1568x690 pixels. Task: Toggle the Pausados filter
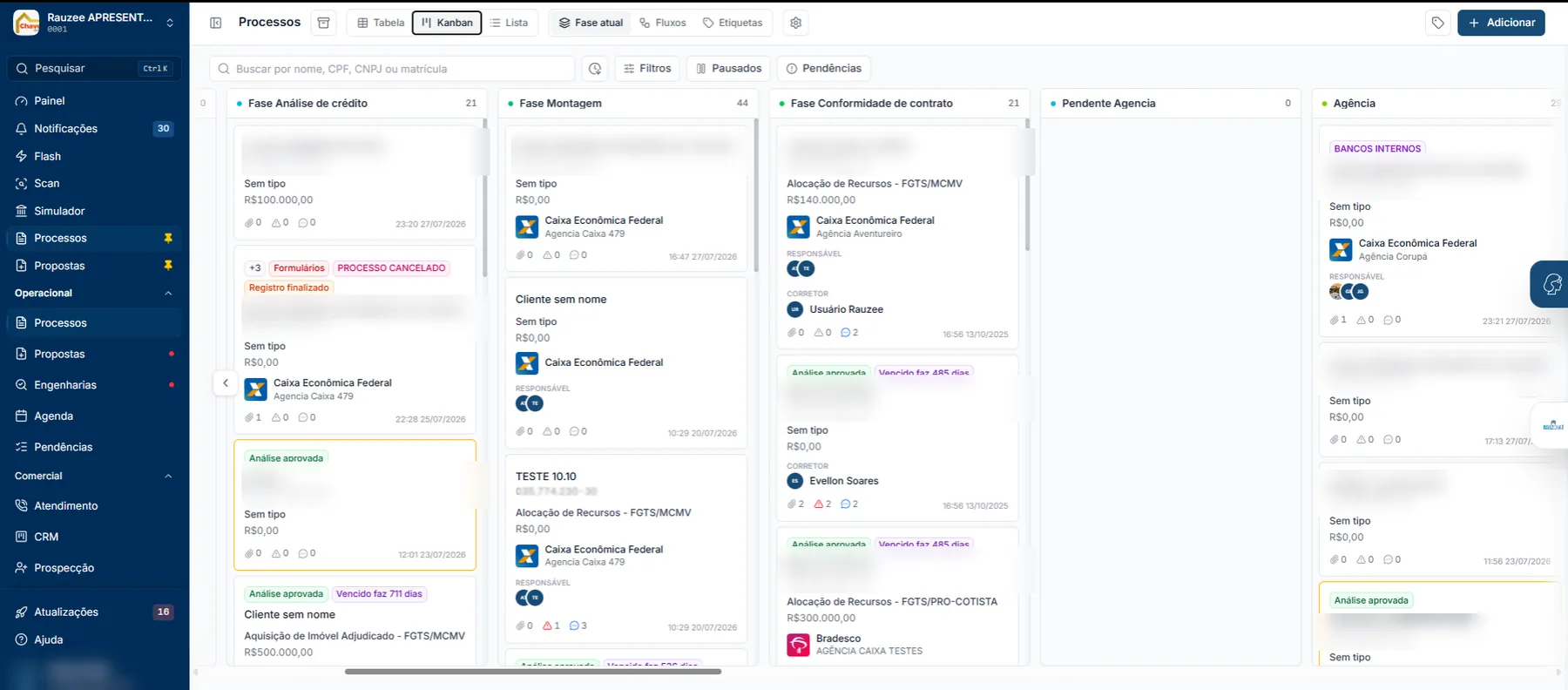(728, 68)
